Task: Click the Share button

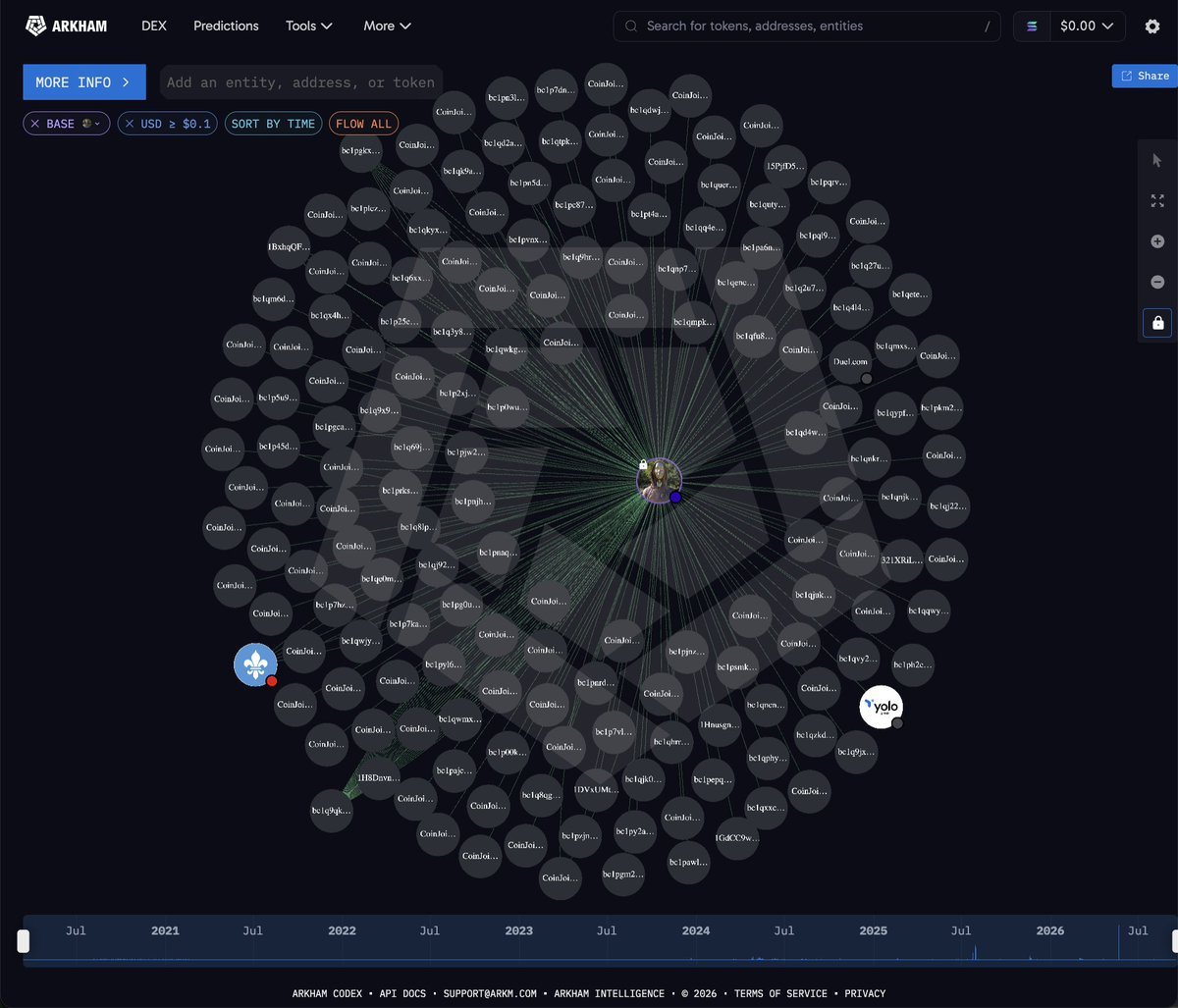Action: pyautogui.click(x=1145, y=76)
